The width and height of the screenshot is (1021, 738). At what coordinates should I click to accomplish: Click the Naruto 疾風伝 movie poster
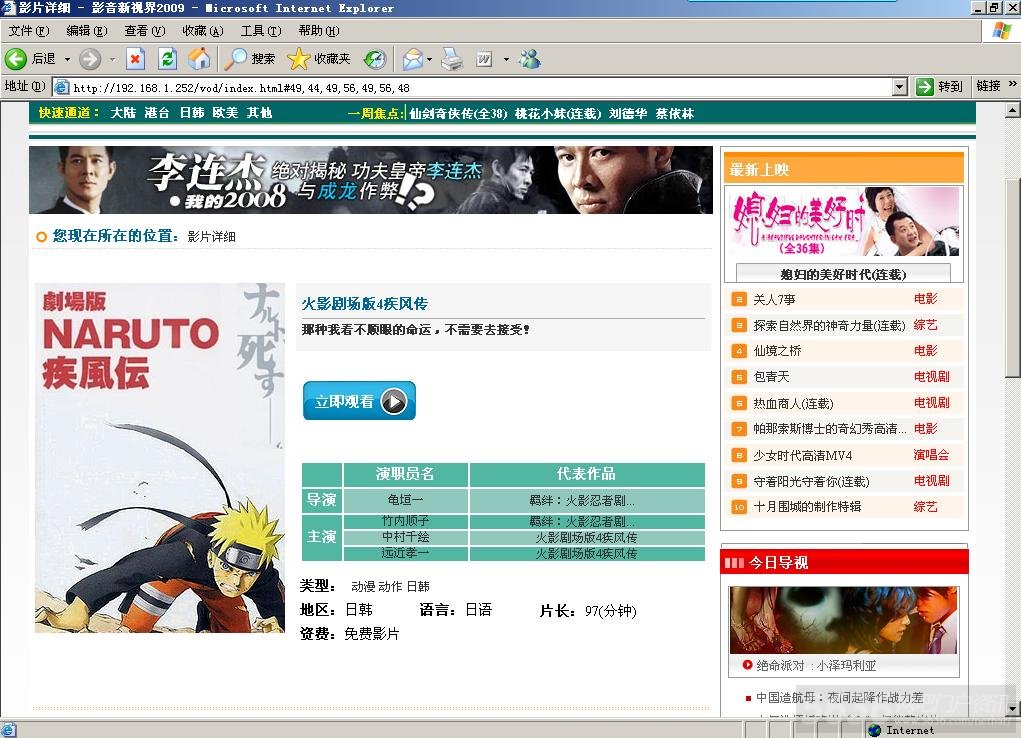click(x=160, y=458)
